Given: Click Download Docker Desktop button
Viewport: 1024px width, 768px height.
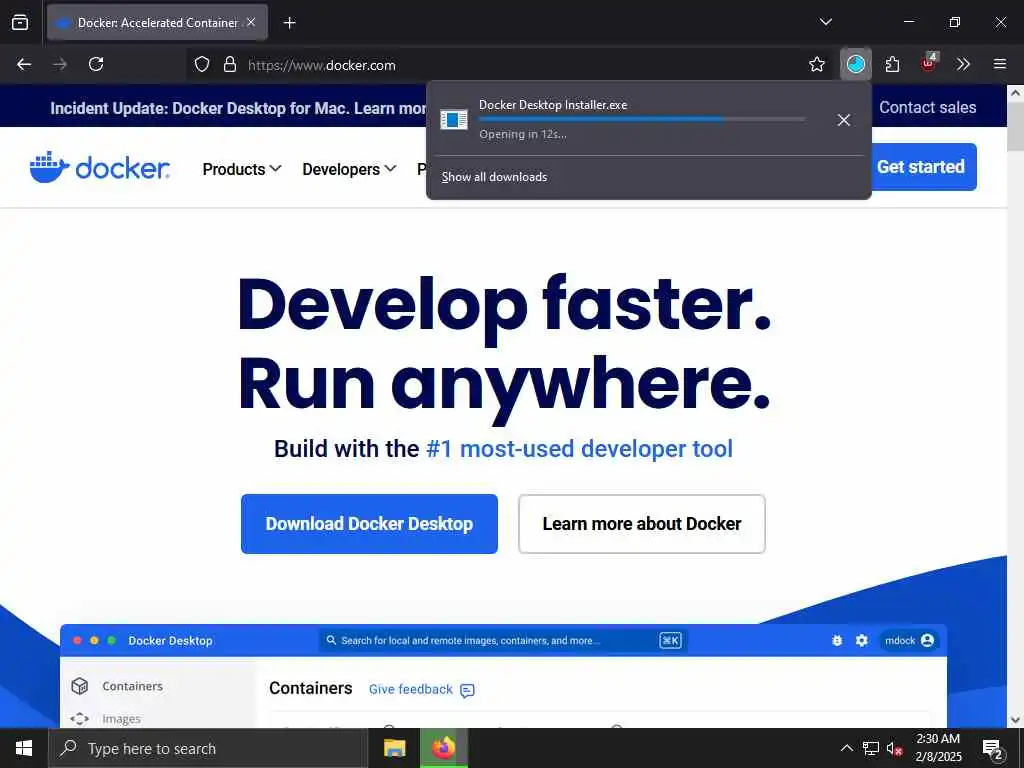Looking at the screenshot, I should (x=369, y=524).
